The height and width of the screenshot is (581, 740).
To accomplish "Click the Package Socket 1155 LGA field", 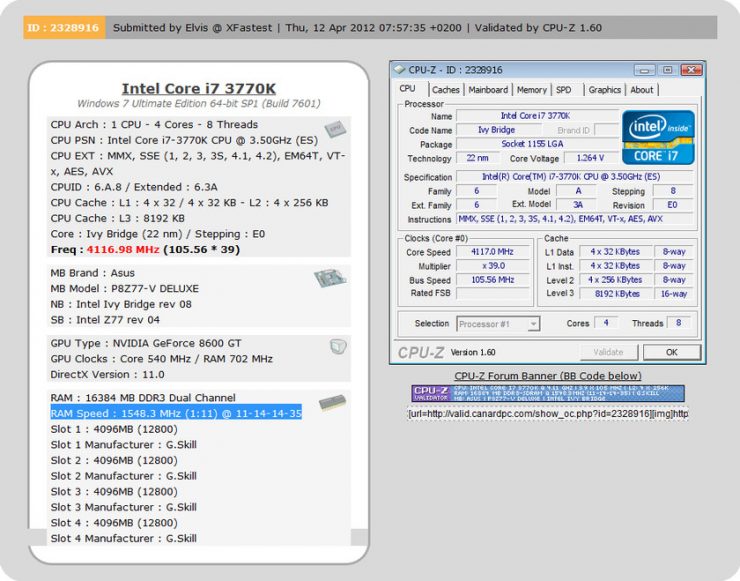I will [537, 144].
